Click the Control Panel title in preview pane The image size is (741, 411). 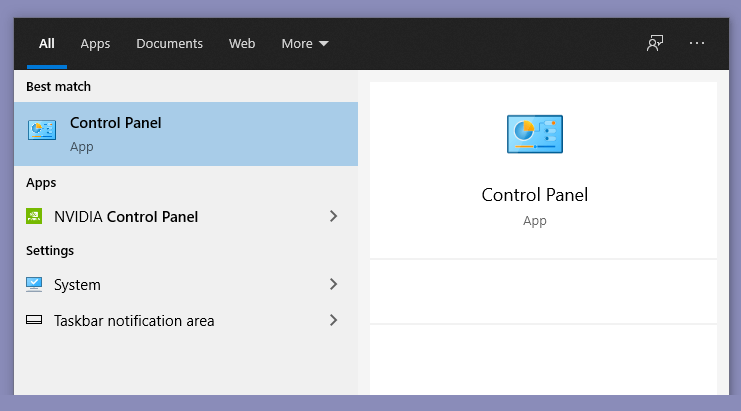pos(534,195)
